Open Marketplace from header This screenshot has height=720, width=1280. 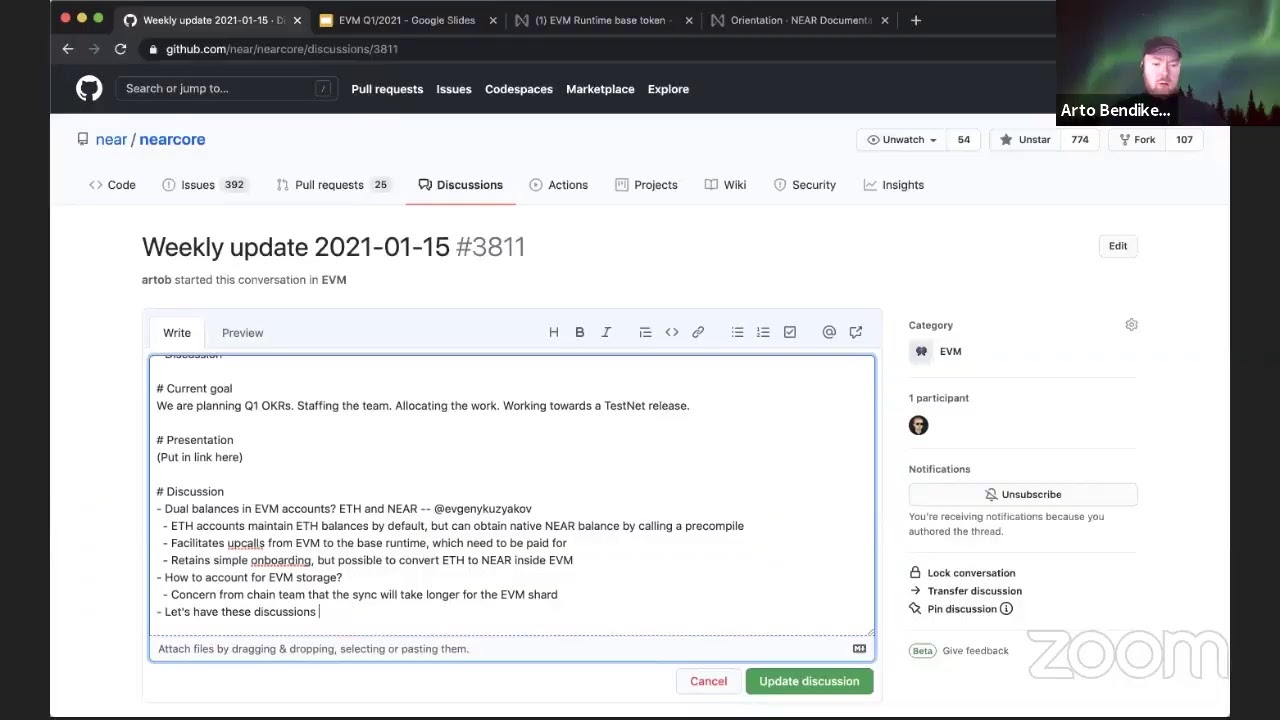[x=600, y=89]
